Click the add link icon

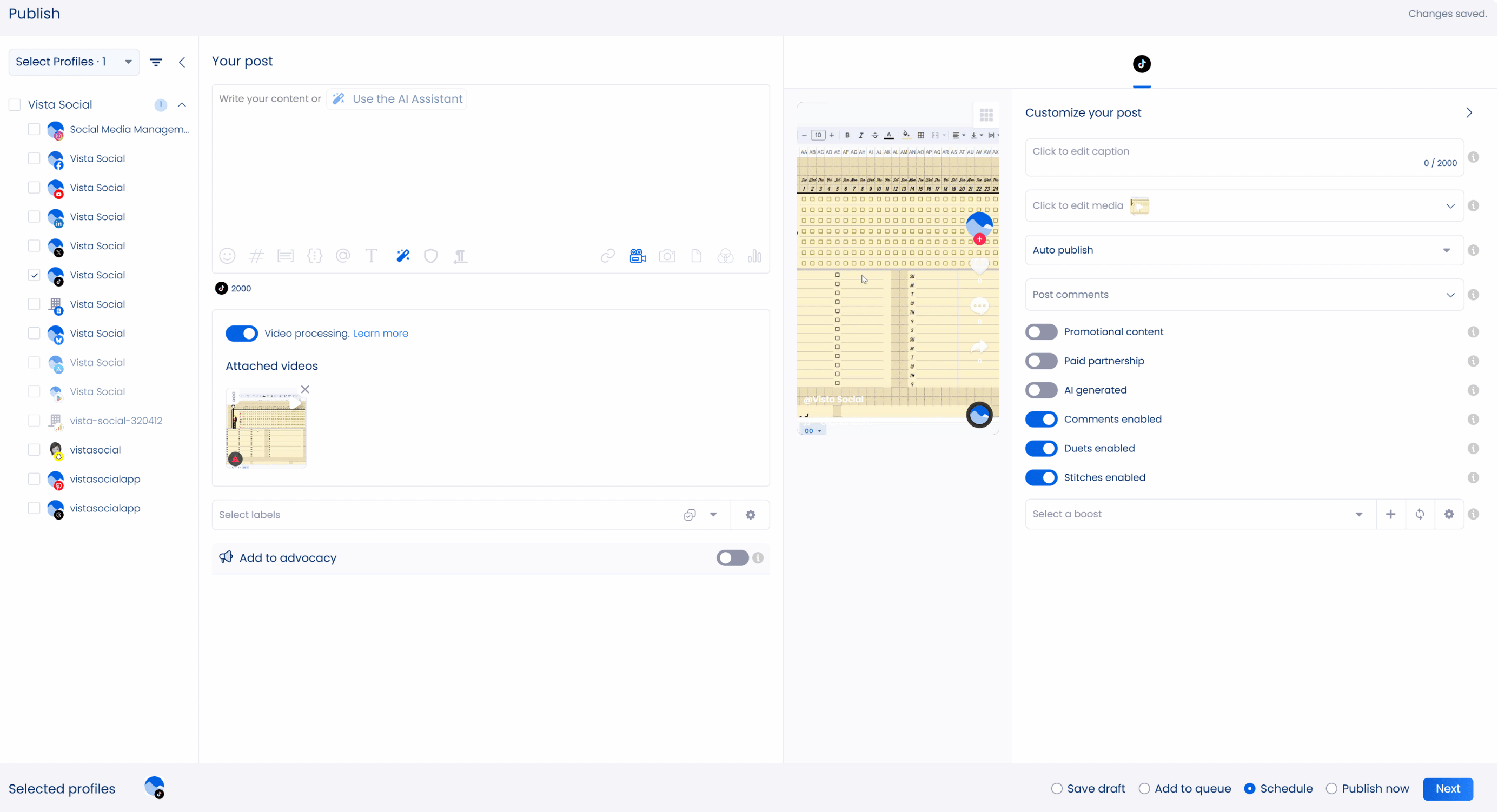608,256
